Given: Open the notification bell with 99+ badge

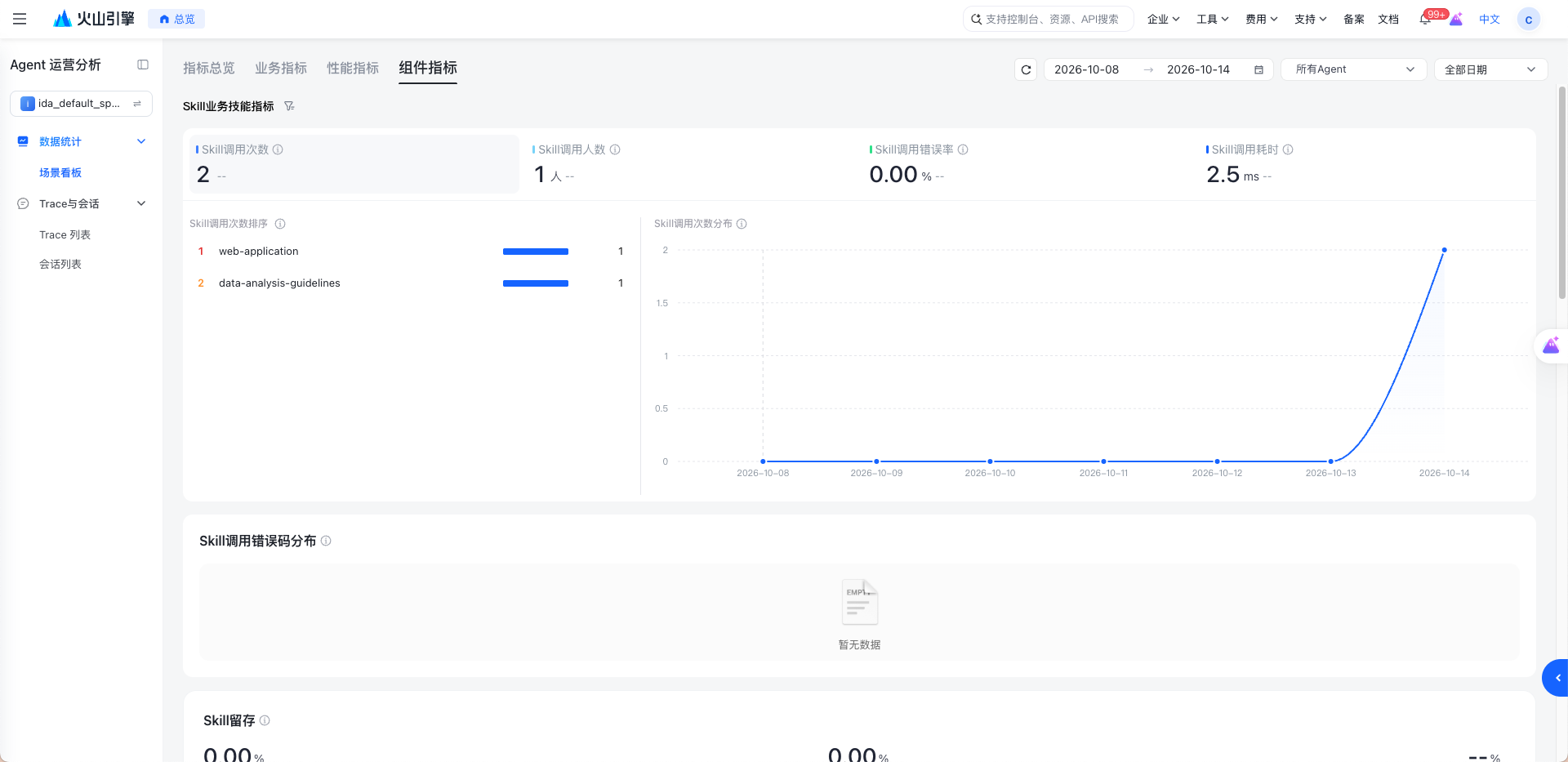Looking at the screenshot, I should [1425, 19].
